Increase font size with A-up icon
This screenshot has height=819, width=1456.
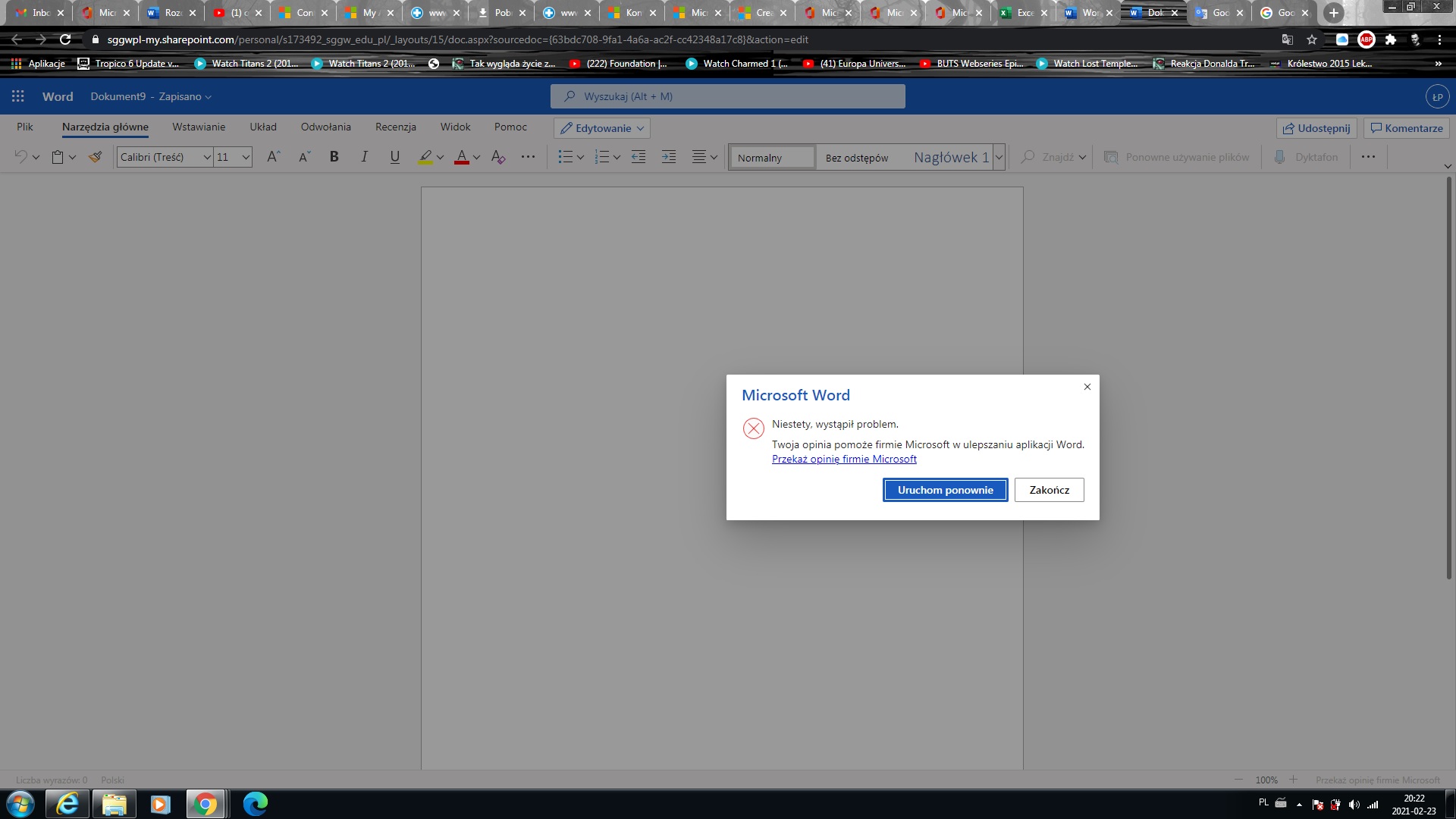274,157
